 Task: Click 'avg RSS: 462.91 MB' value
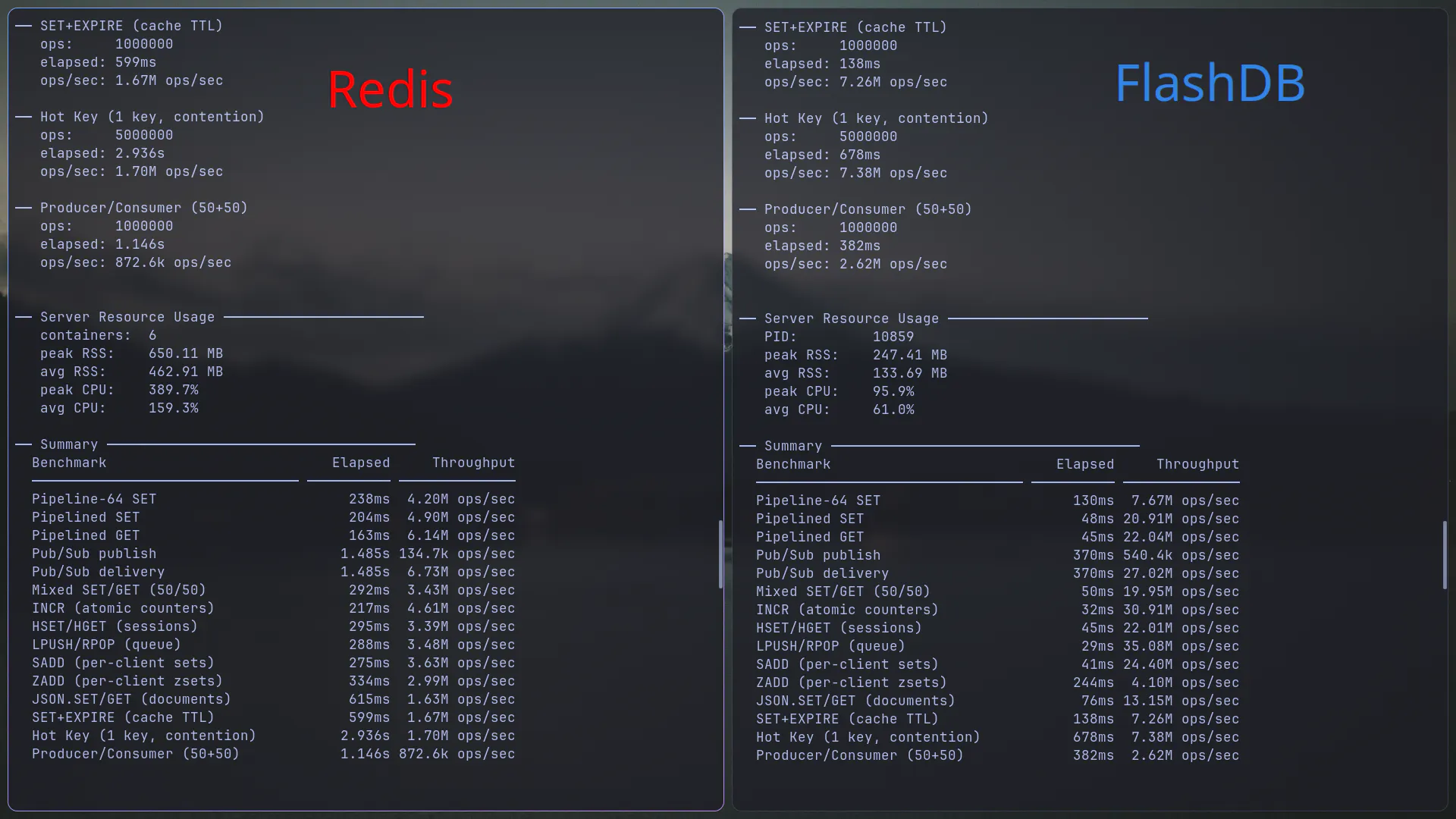tap(186, 372)
